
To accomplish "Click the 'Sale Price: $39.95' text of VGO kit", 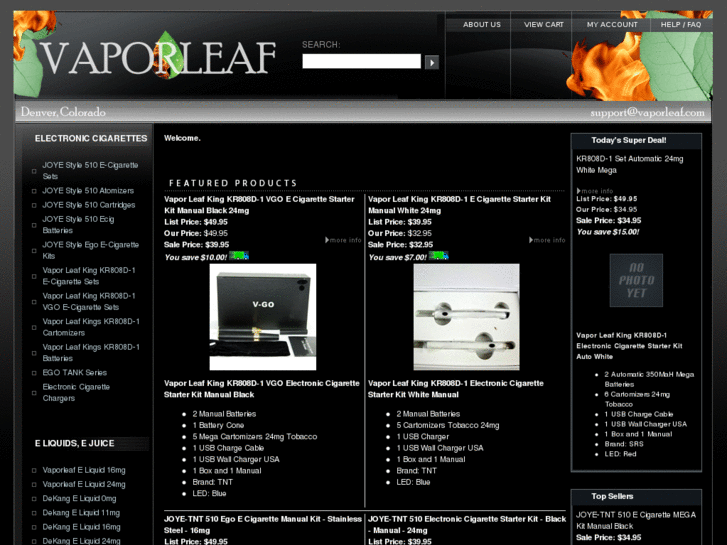I will tap(197, 244).
